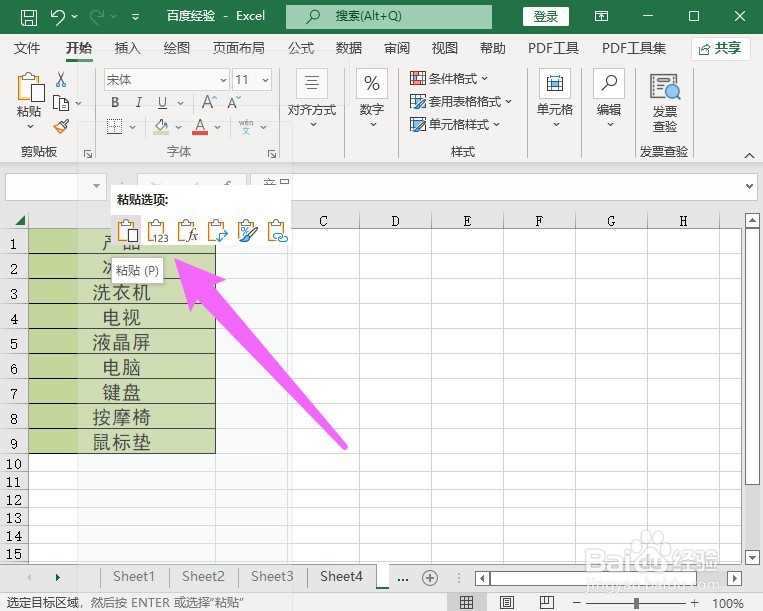Switch to Page Layout view icon
763x611 pixels.
click(x=507, y=603)
